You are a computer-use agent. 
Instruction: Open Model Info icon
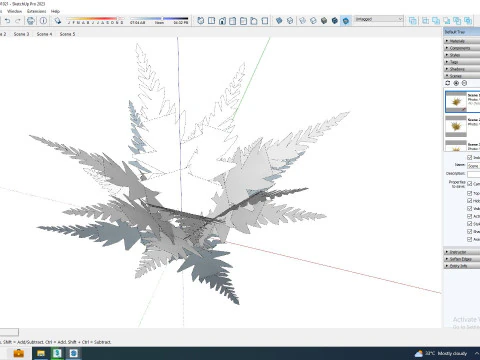[43, 21]
